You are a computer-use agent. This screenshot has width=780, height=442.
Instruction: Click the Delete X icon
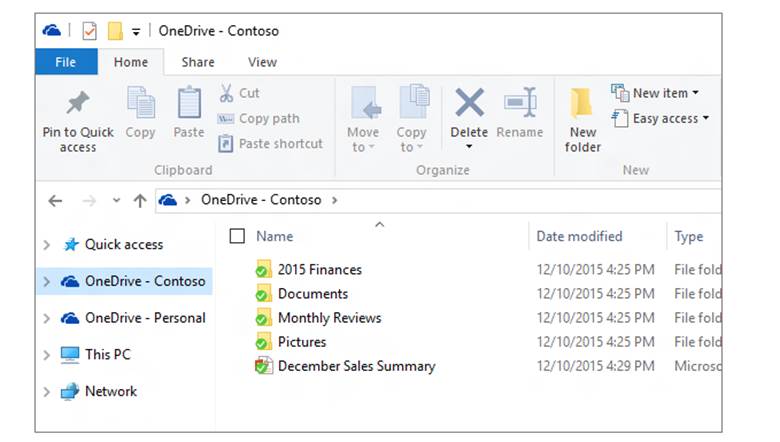469,103
